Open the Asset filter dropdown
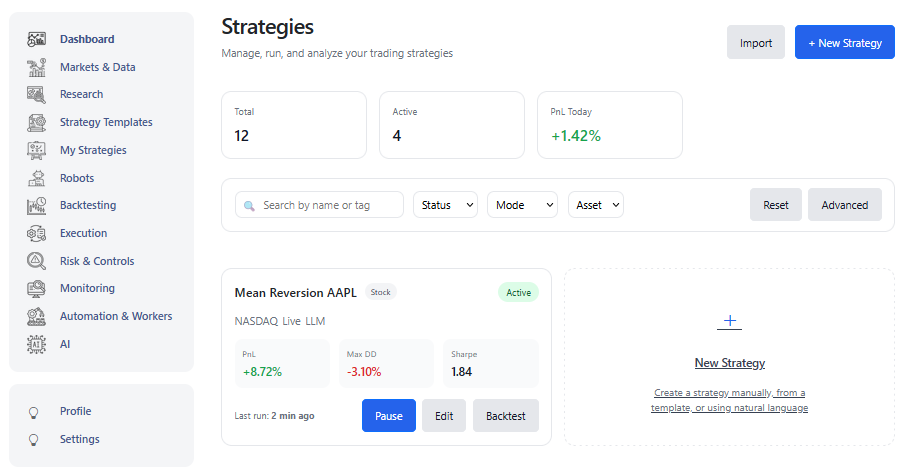The image size is (902, 469). tap(596, 205)
